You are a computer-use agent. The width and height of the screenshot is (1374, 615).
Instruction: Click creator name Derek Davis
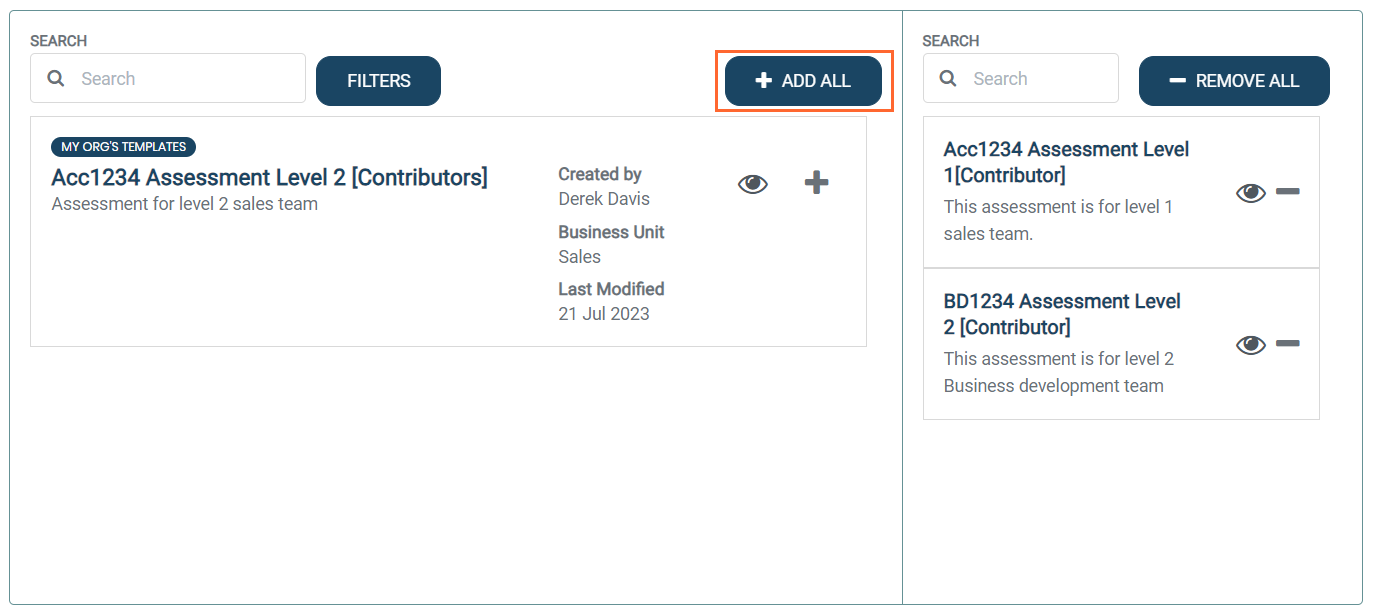(604, 199)
